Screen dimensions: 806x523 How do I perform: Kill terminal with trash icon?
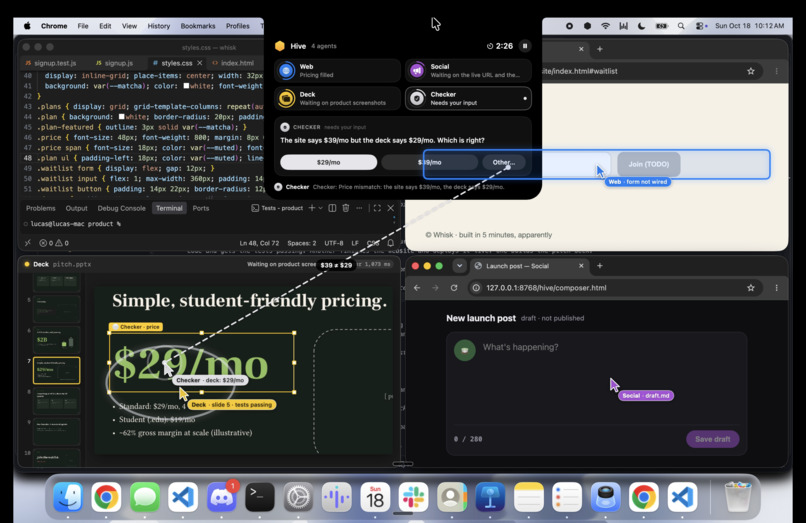coord(346,208)
